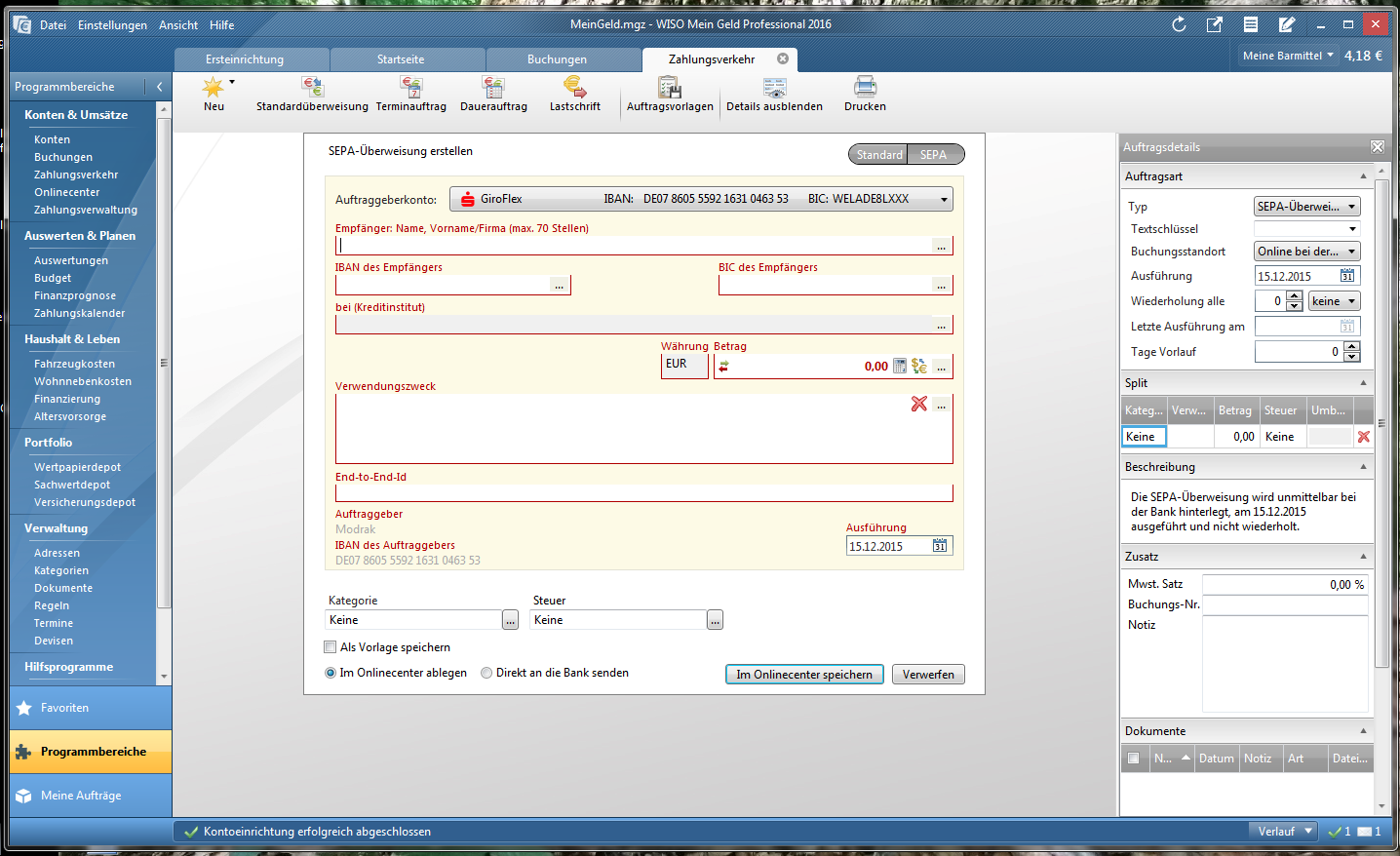Select Direkt an die Bank senden
The height and width of the screenshot is (856, 1400).
486,673
